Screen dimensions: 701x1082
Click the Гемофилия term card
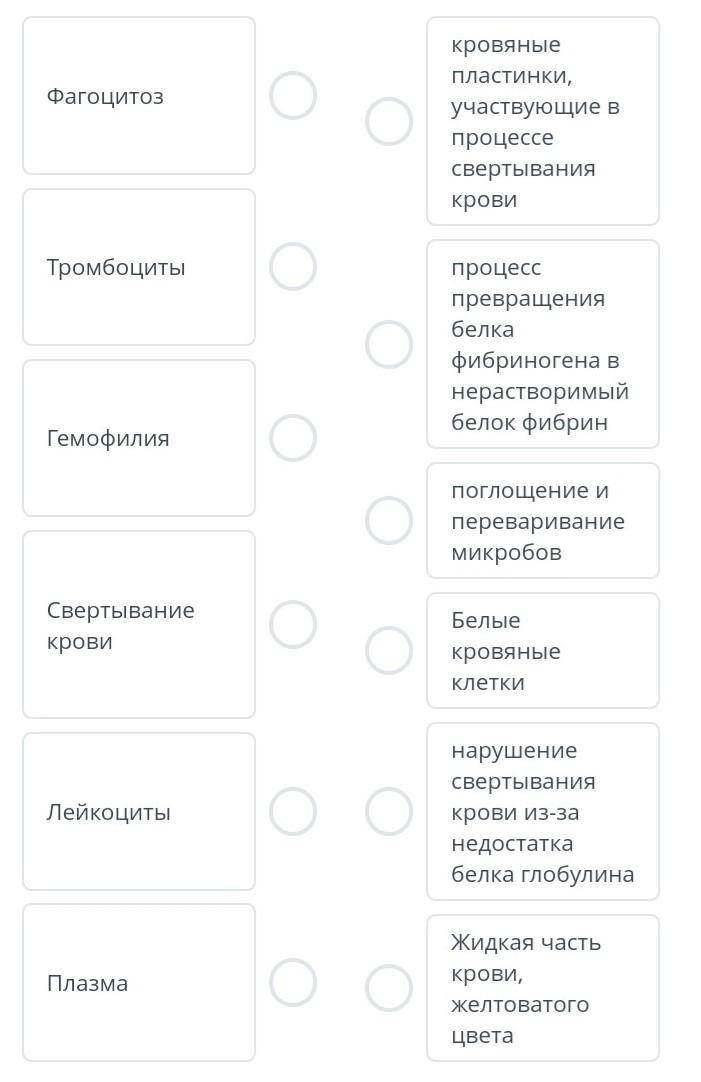(139, 438)
